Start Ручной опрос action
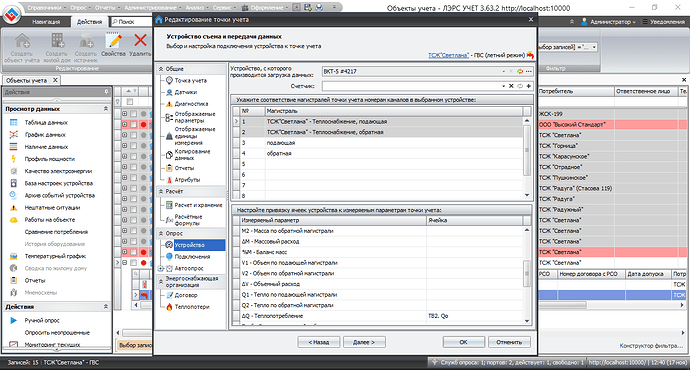Screen dimensions: 690x370 pyautogui.click(x=42, y=320)
